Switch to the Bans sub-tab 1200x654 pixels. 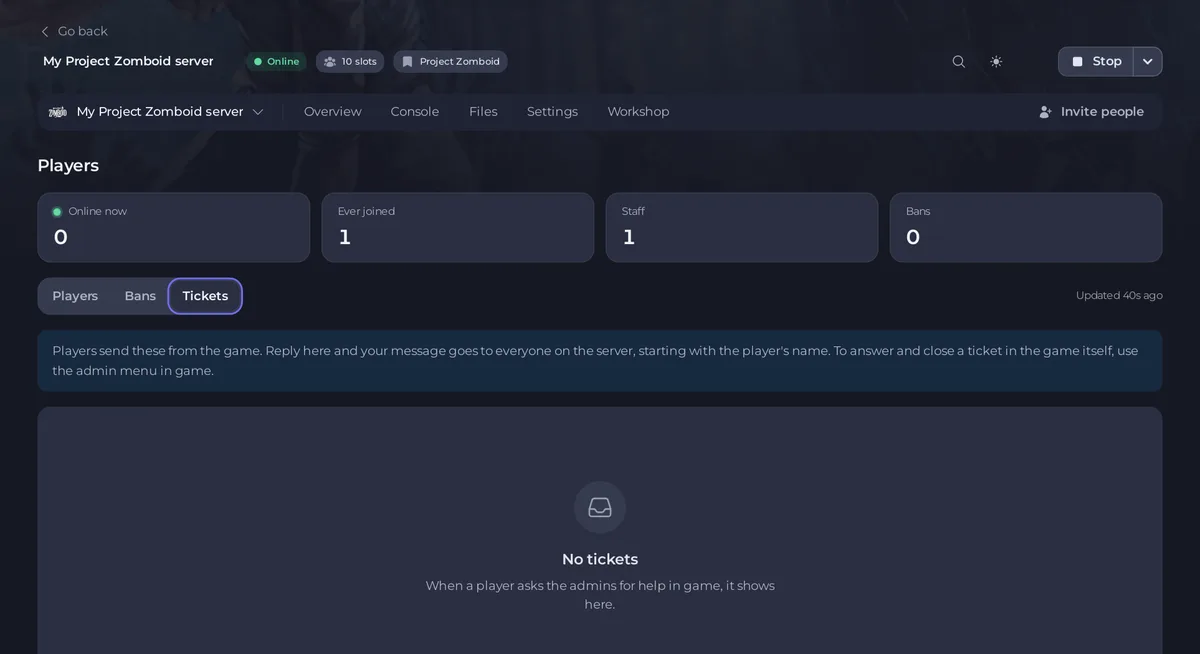[140, 296]
